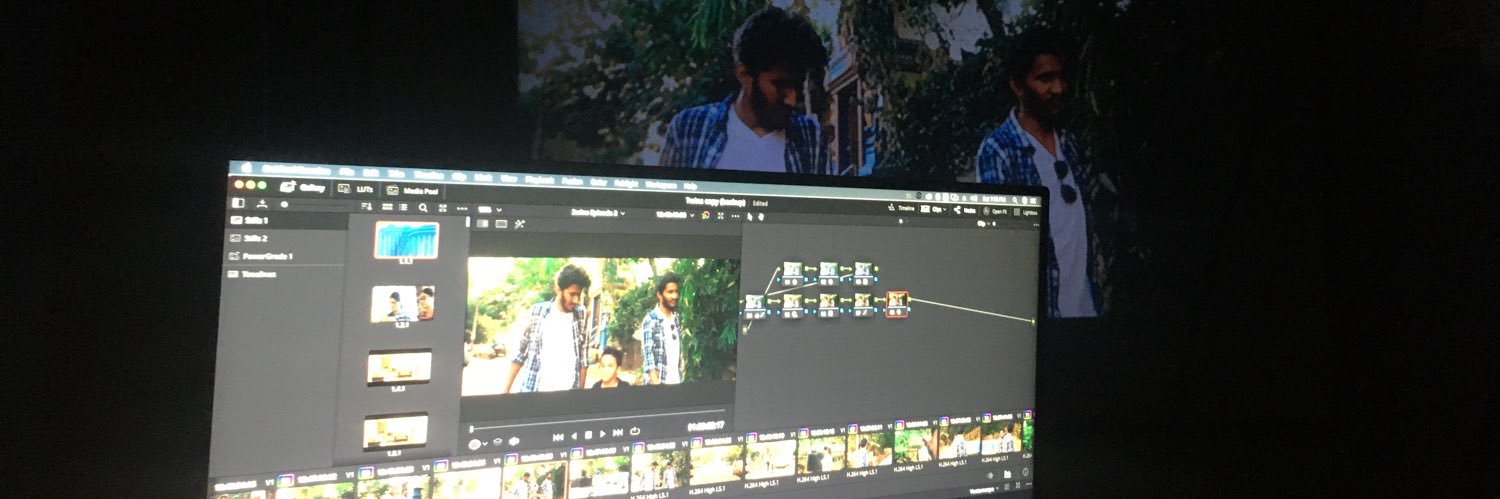This screenshot has height=499, width=1500.
Task: Toggle the Nodes panel button
Action: [x=964, y=210]
